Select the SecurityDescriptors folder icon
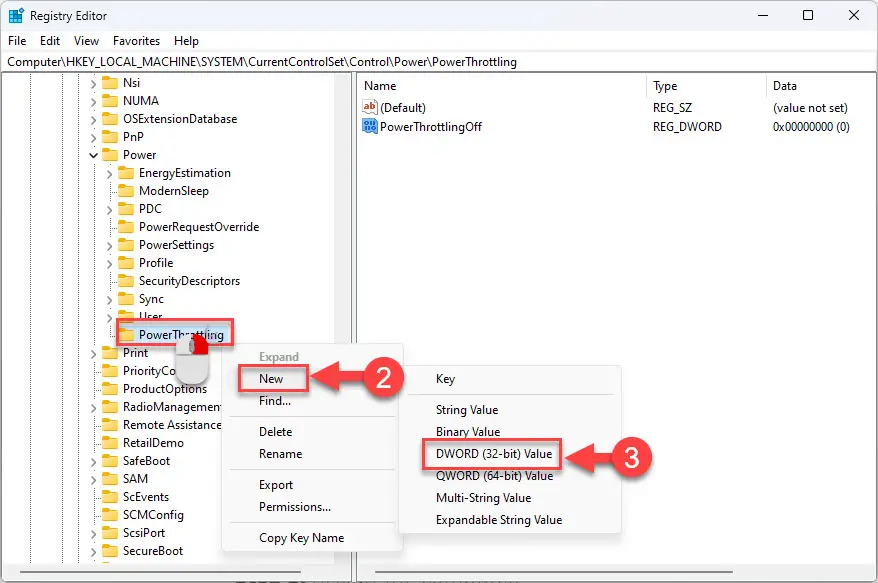 point(126,281)
